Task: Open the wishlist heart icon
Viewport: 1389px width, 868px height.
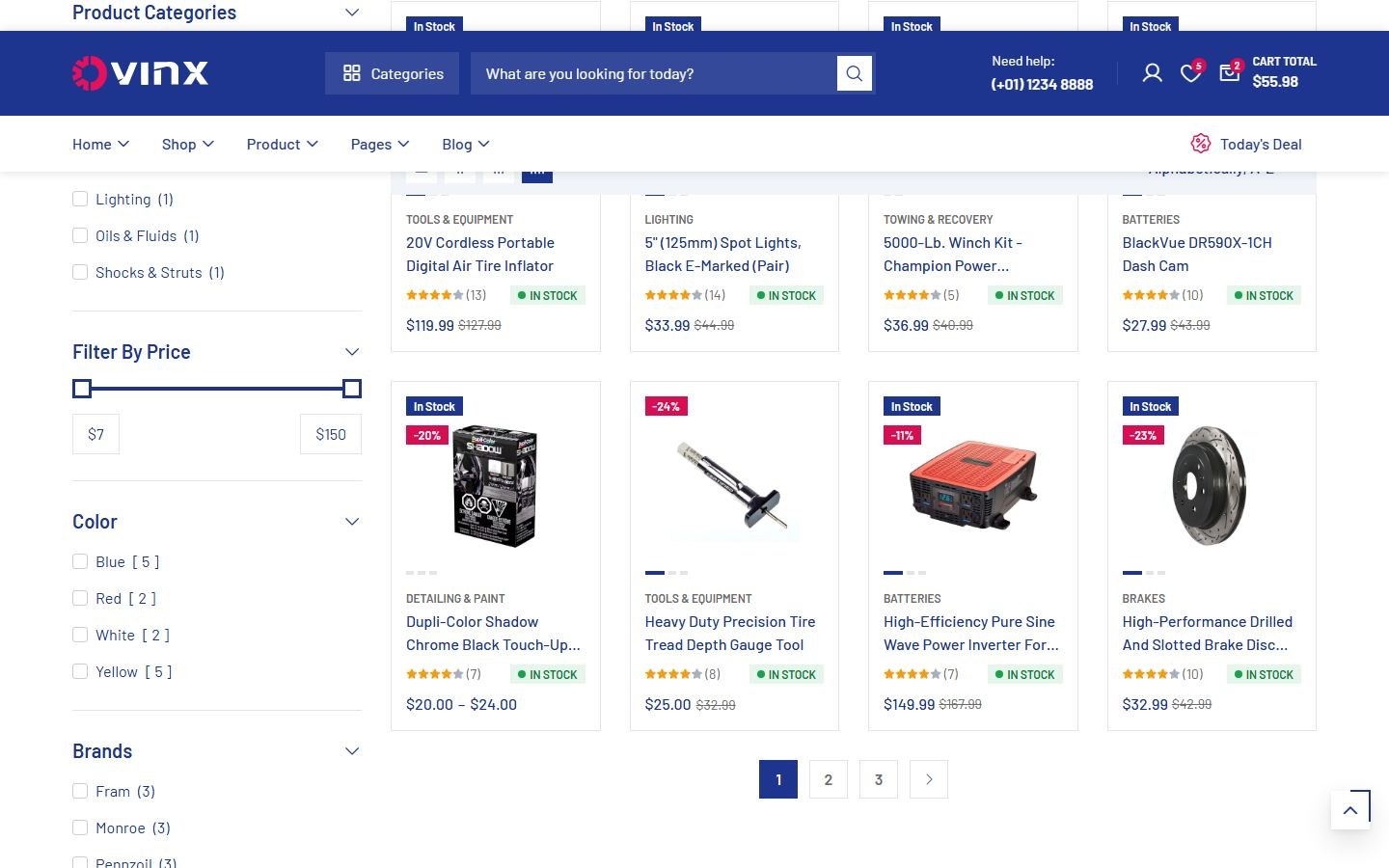Action: (x=1191, y=73)
